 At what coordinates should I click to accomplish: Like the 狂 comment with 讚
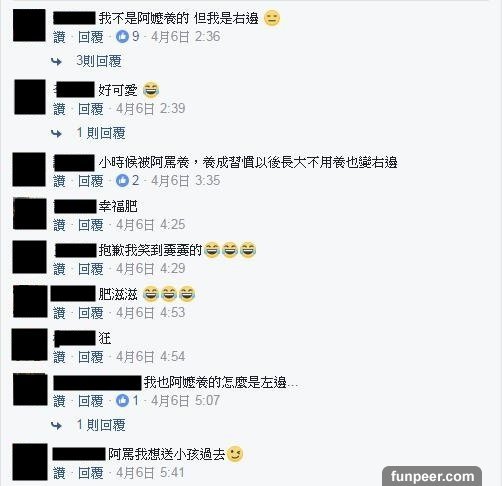pos(59,357)
